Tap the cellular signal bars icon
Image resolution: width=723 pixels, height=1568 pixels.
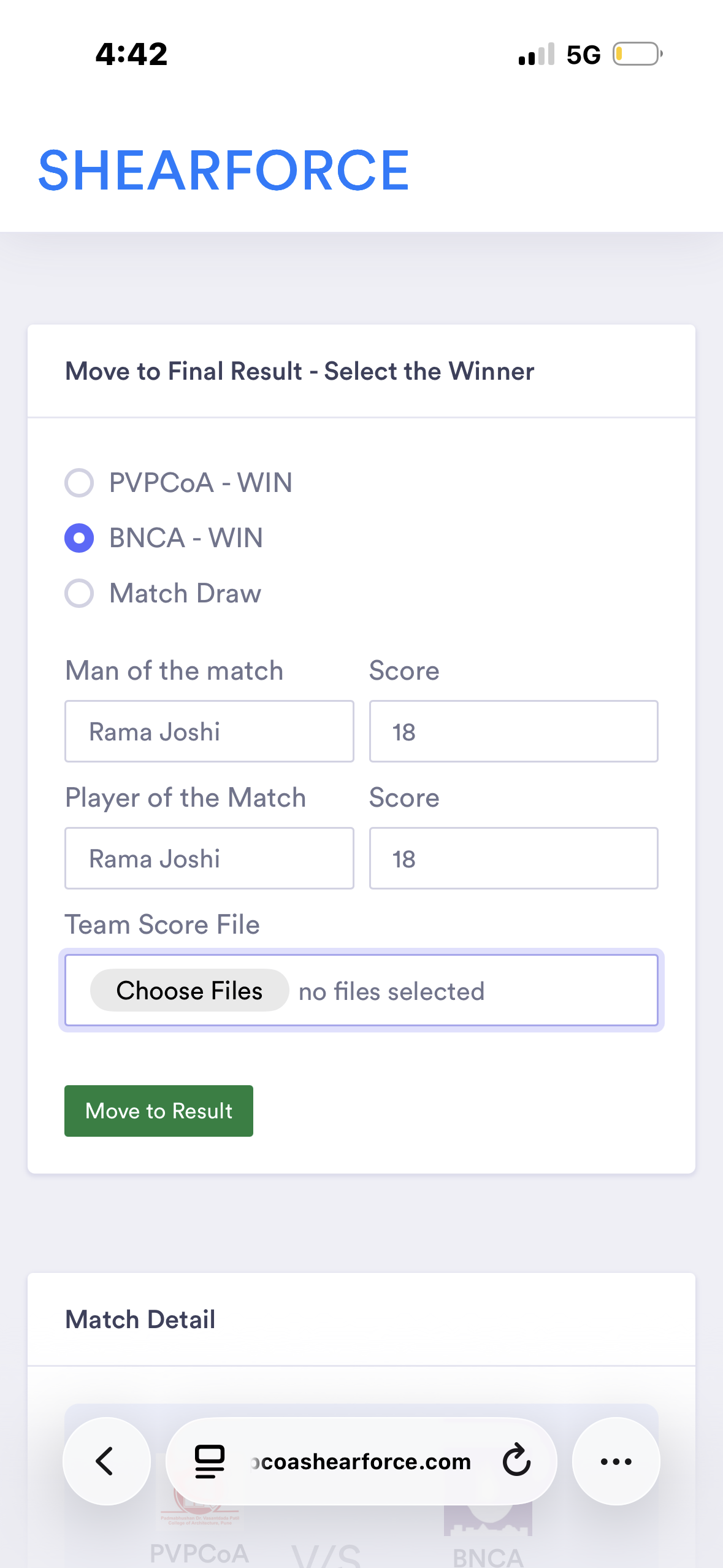(x=536, y=54)
